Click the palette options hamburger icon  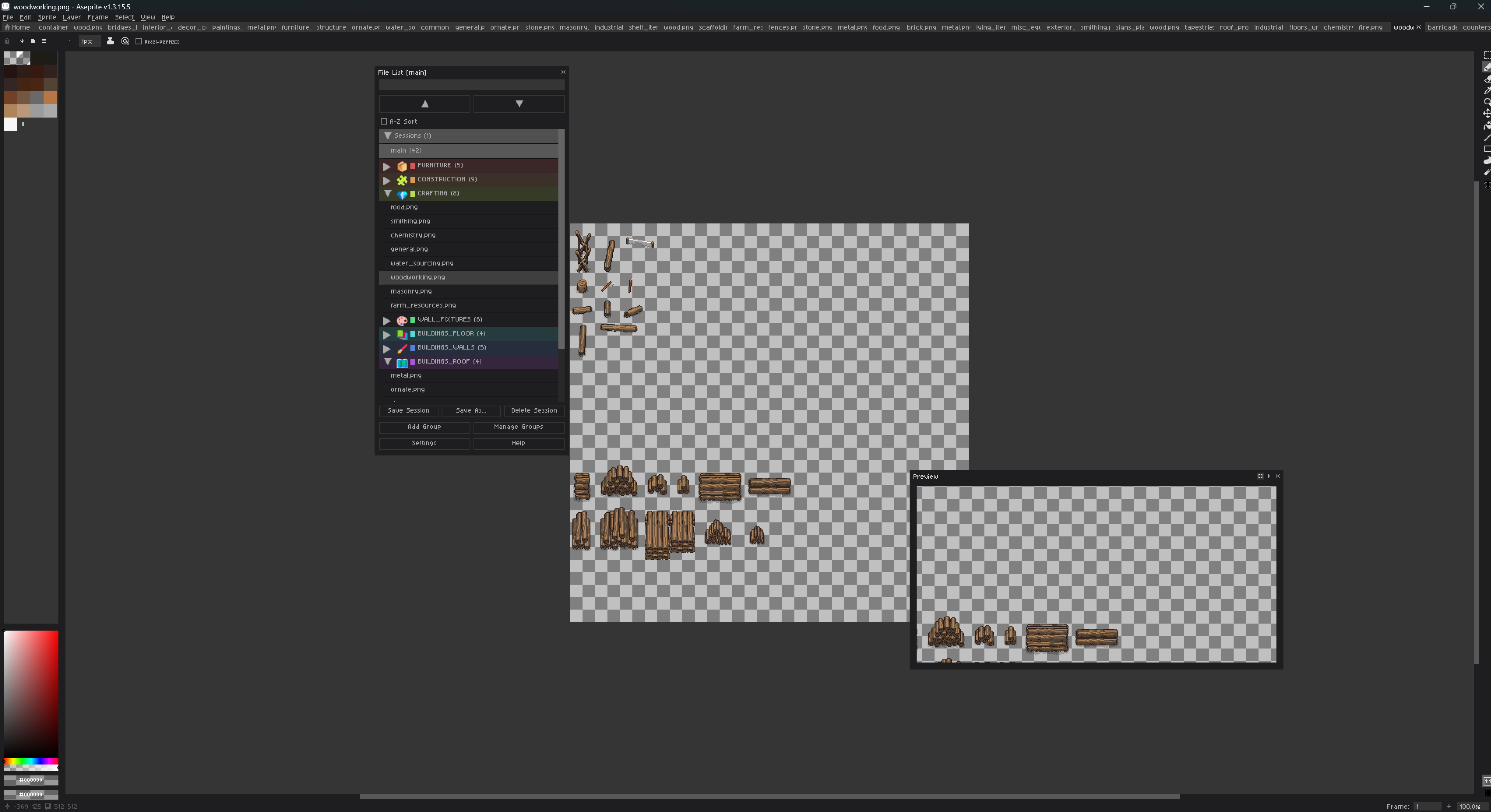click(x=44, y=41)
